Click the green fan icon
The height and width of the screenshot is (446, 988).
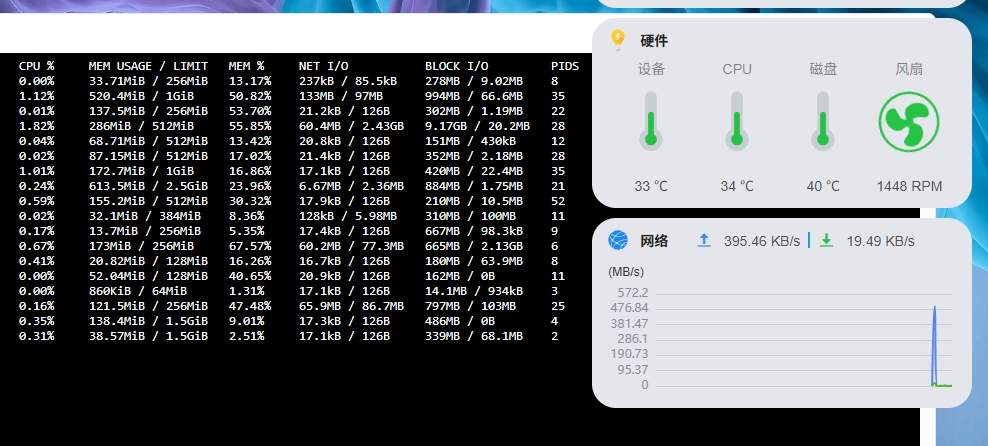[x=909, y=122]
